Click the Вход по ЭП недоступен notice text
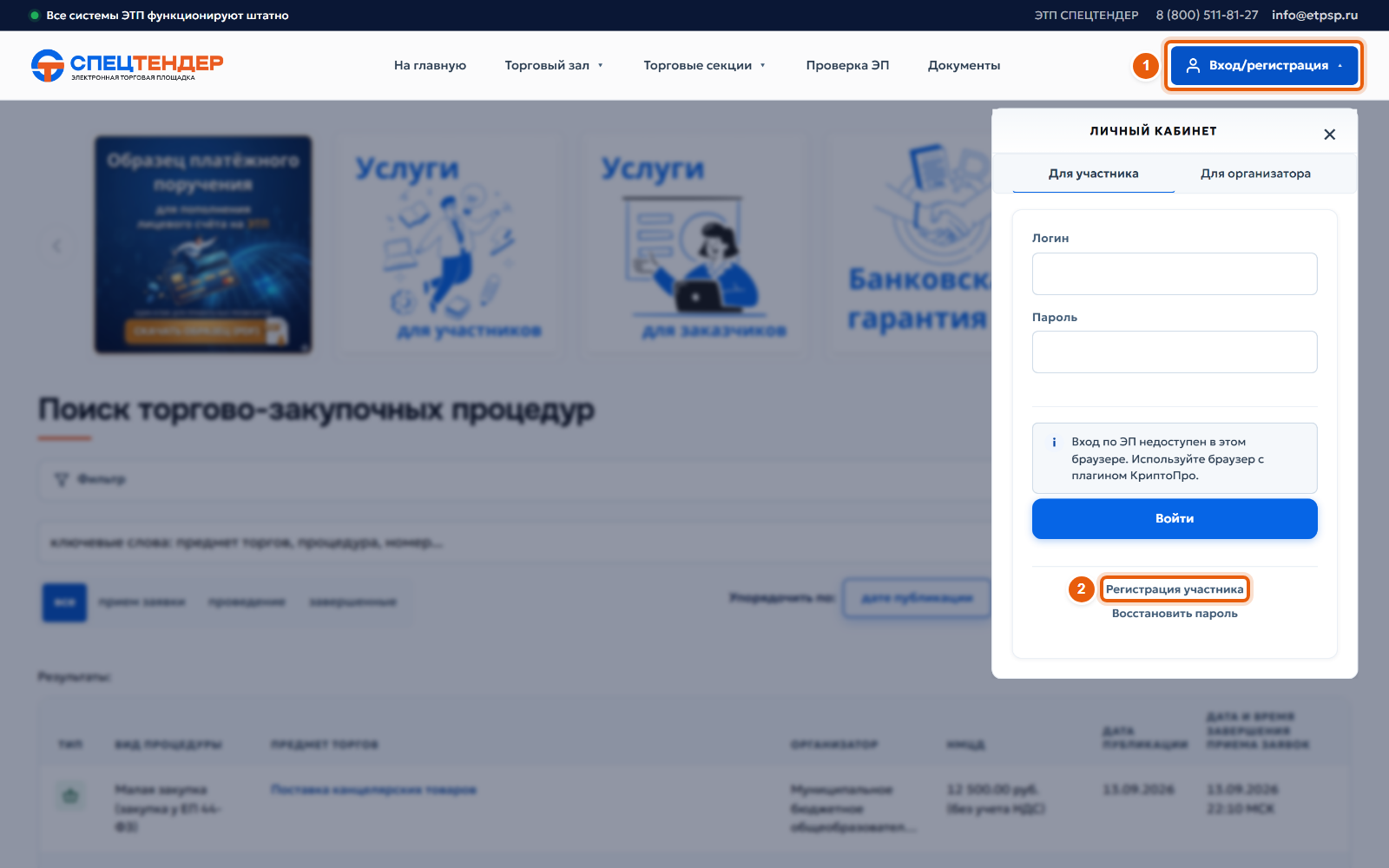 tap(1168, 458)
